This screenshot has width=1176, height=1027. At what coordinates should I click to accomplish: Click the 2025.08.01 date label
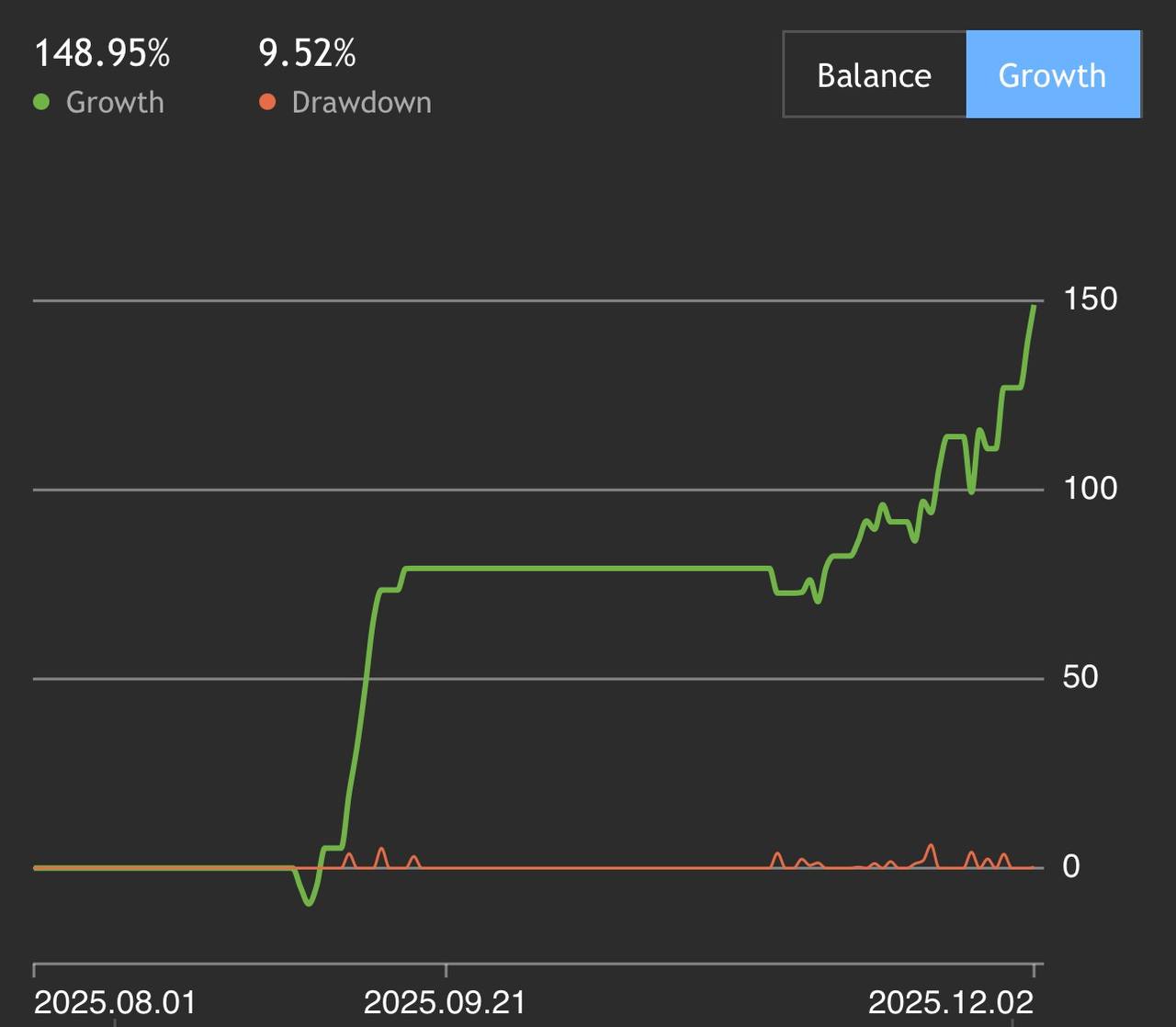(x=115, y=1001)
